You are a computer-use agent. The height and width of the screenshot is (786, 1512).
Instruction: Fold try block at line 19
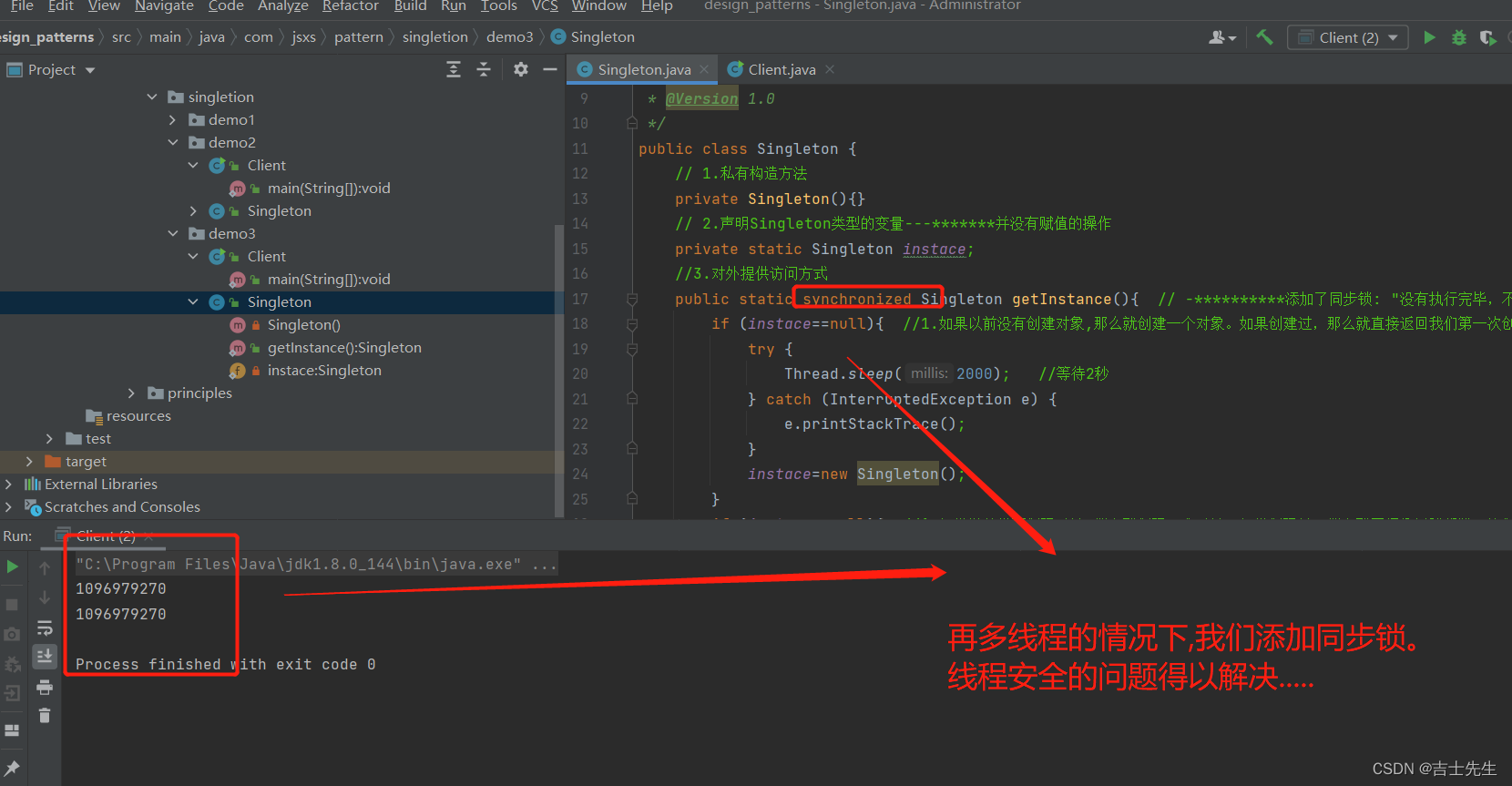click(x=632, y=349)
